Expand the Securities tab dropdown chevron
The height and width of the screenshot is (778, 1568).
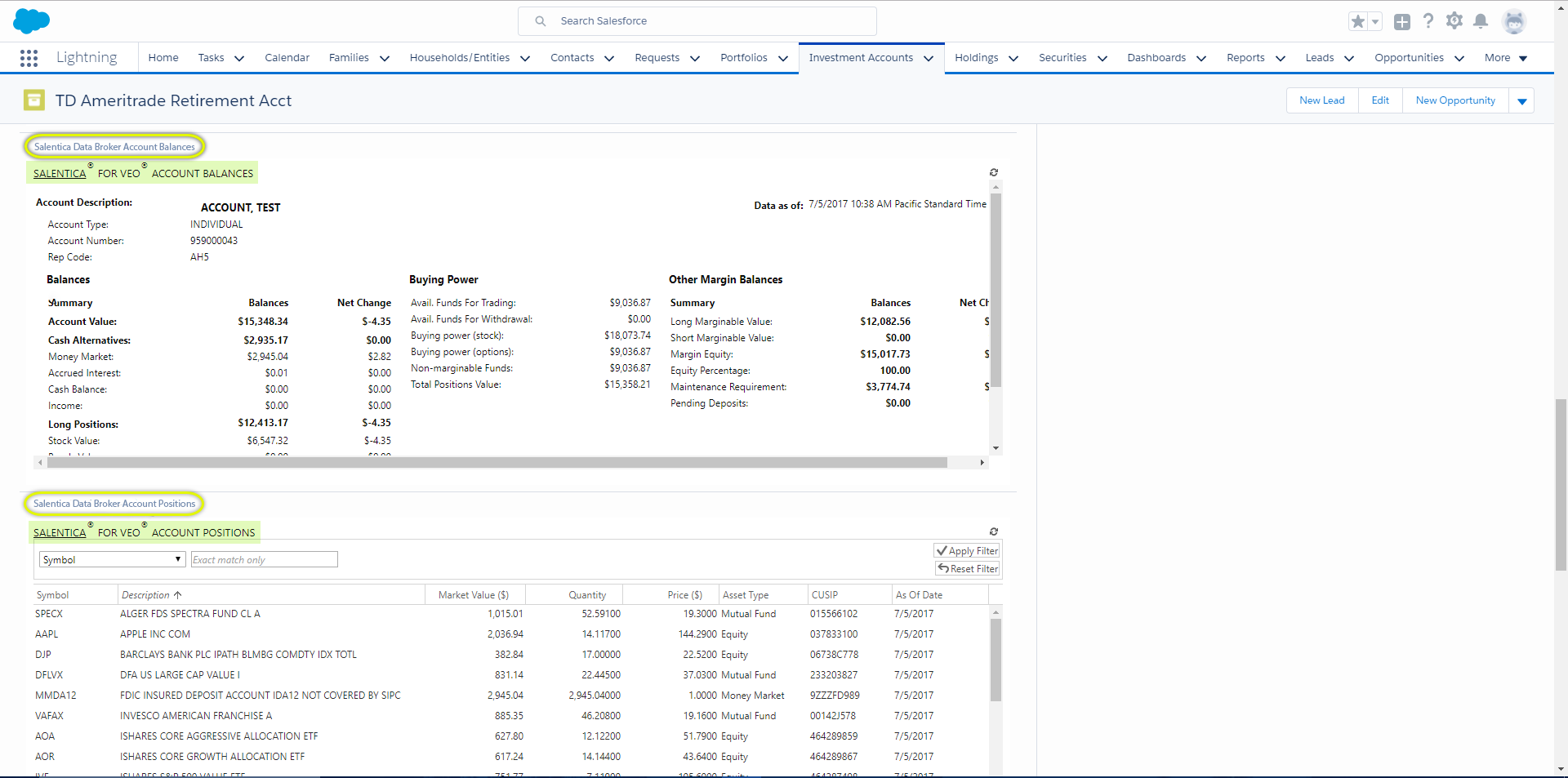point(1102,59)
